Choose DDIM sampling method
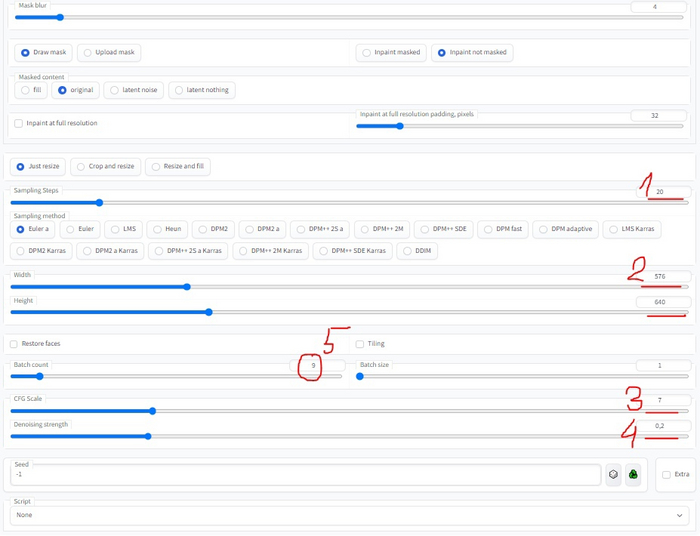The image size is (700, 536). tap(417, 251)
